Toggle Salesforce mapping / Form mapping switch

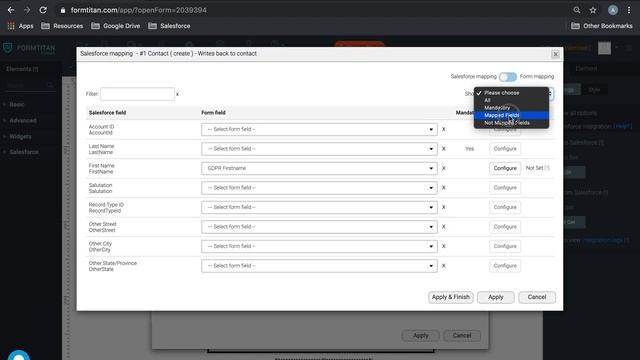508,77
